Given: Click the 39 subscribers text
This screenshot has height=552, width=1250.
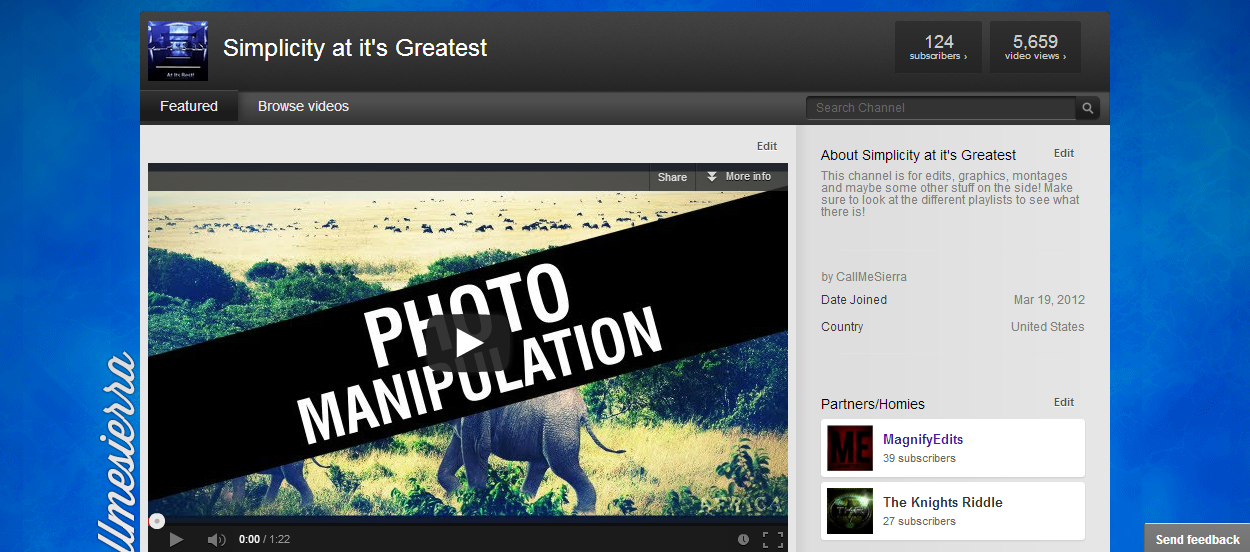Looking at the screenshot, I should 919,458.
